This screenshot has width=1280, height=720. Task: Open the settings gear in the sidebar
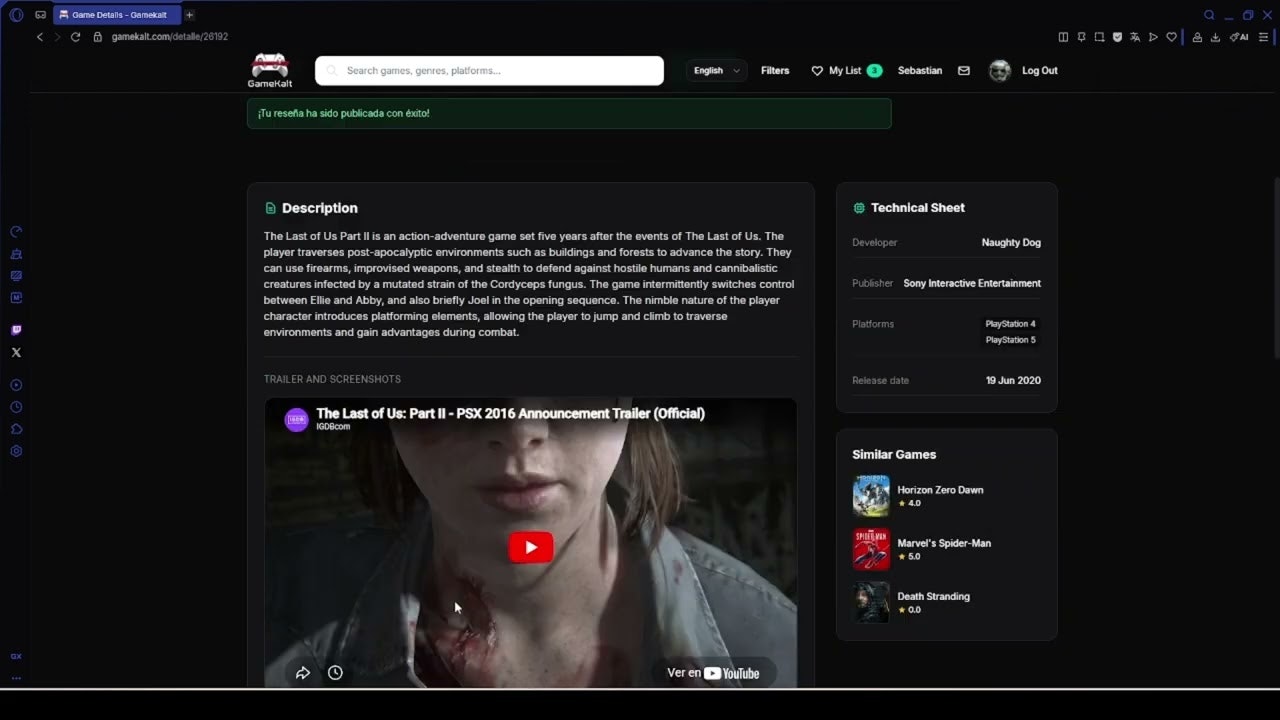point(15,451)
